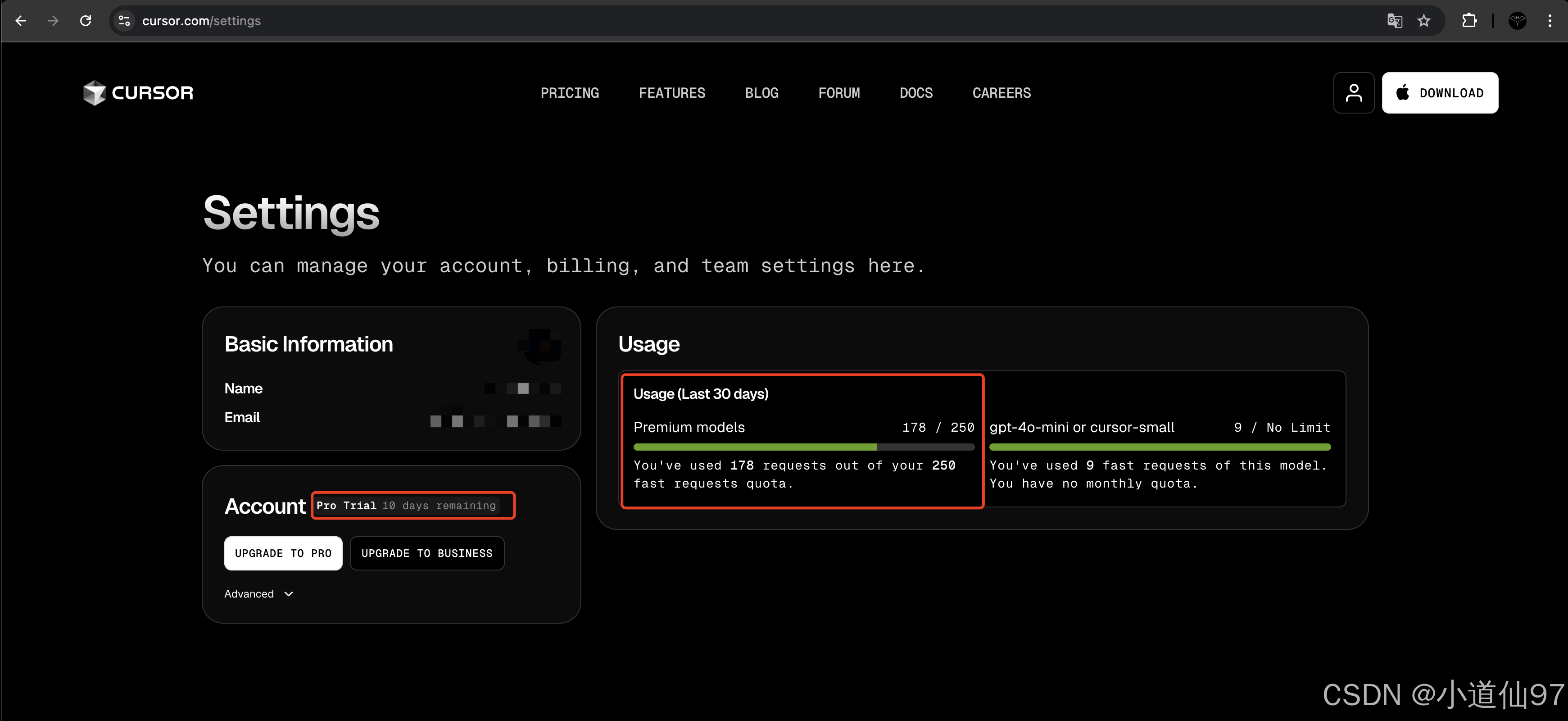Open the Features page
Screen dimensions: 1568x721
671,92
